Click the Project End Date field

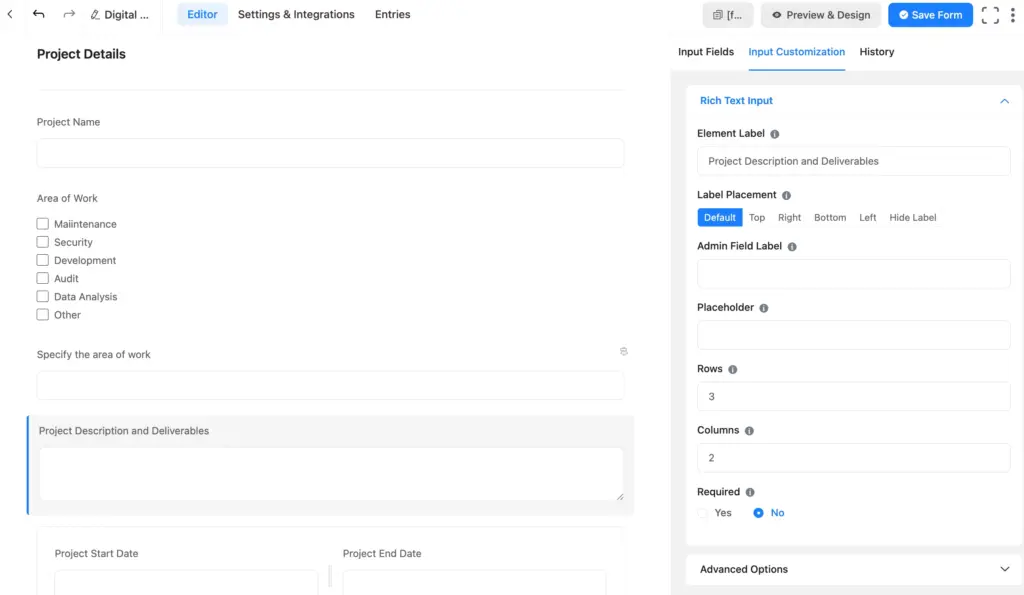pyautogui.click(x=474, y=582)
